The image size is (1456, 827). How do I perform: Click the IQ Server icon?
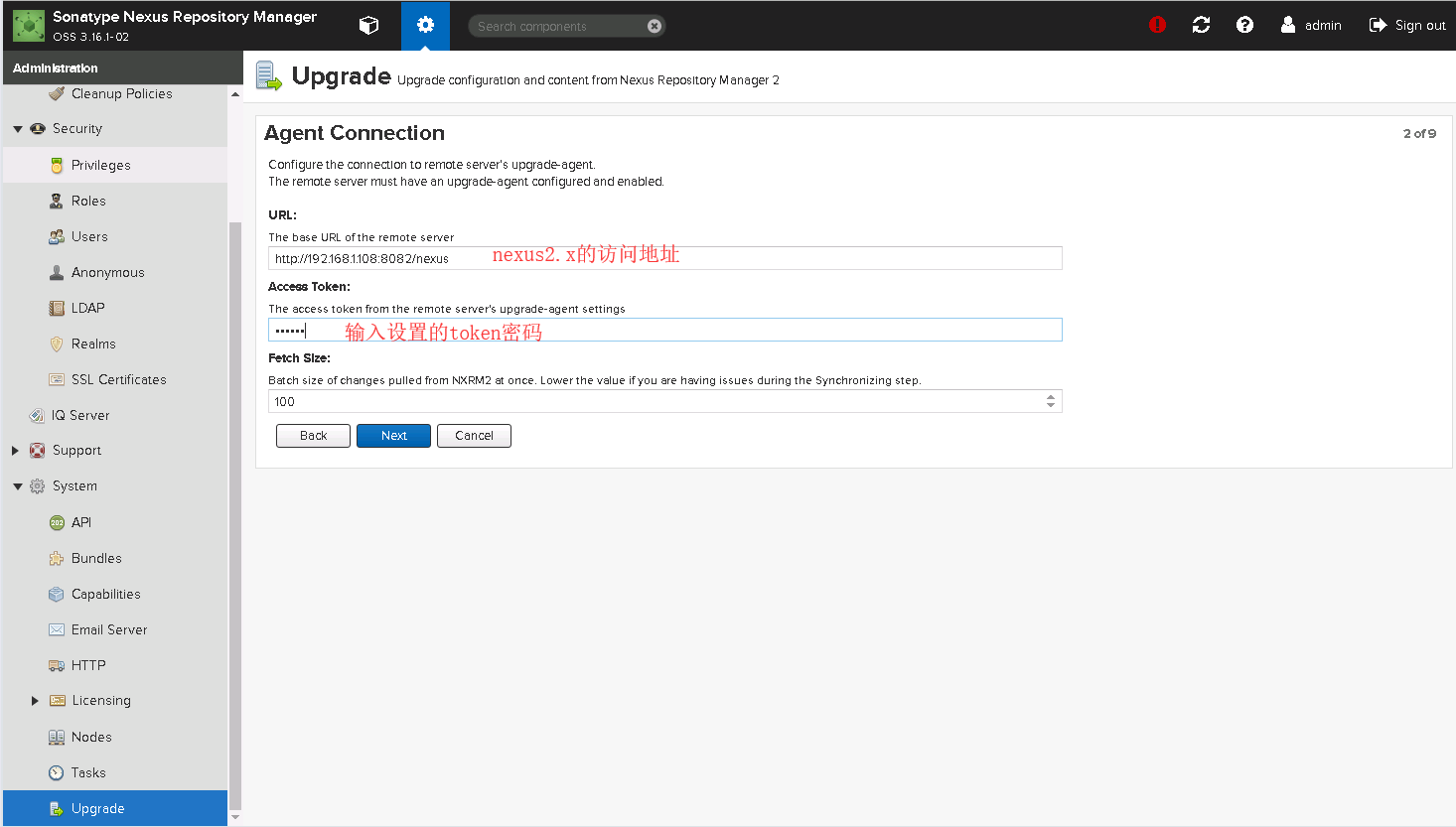[x=37, y=415]
